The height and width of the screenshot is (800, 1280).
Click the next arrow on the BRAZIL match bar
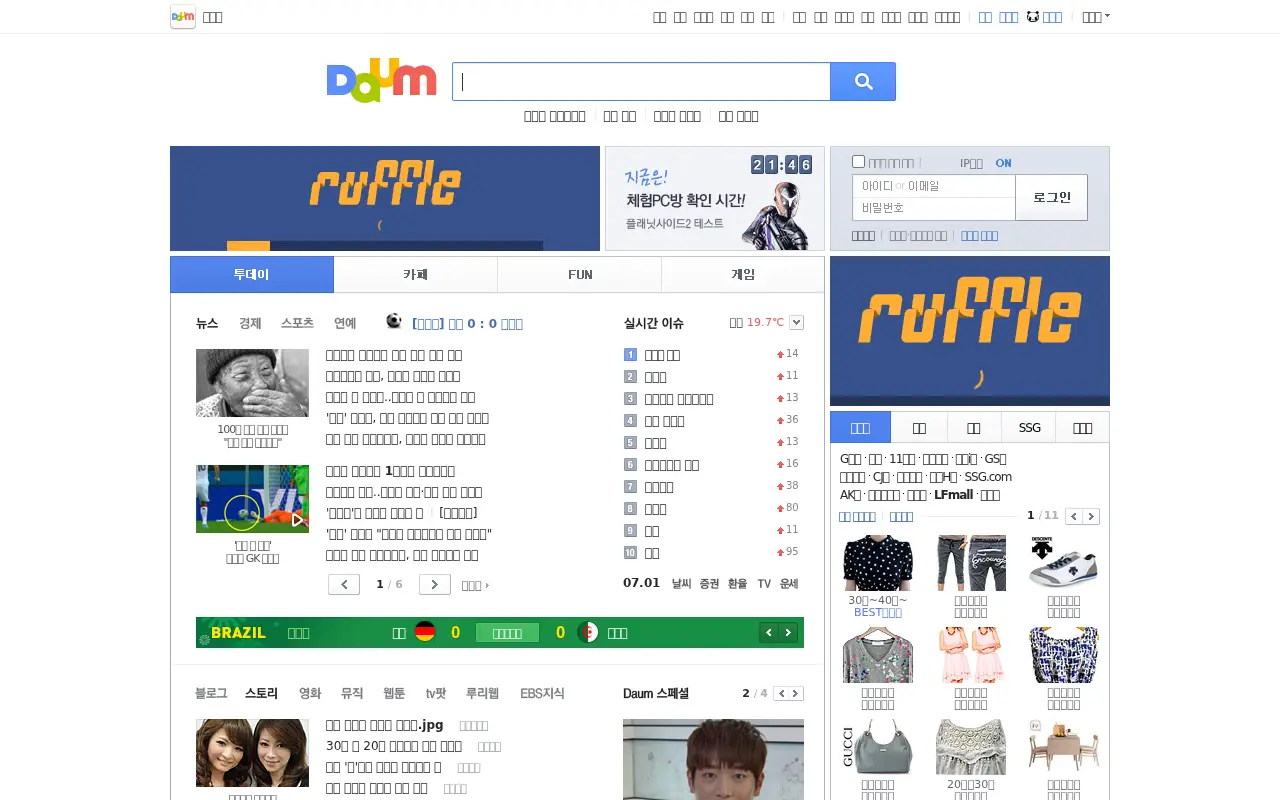click(788, 632)
